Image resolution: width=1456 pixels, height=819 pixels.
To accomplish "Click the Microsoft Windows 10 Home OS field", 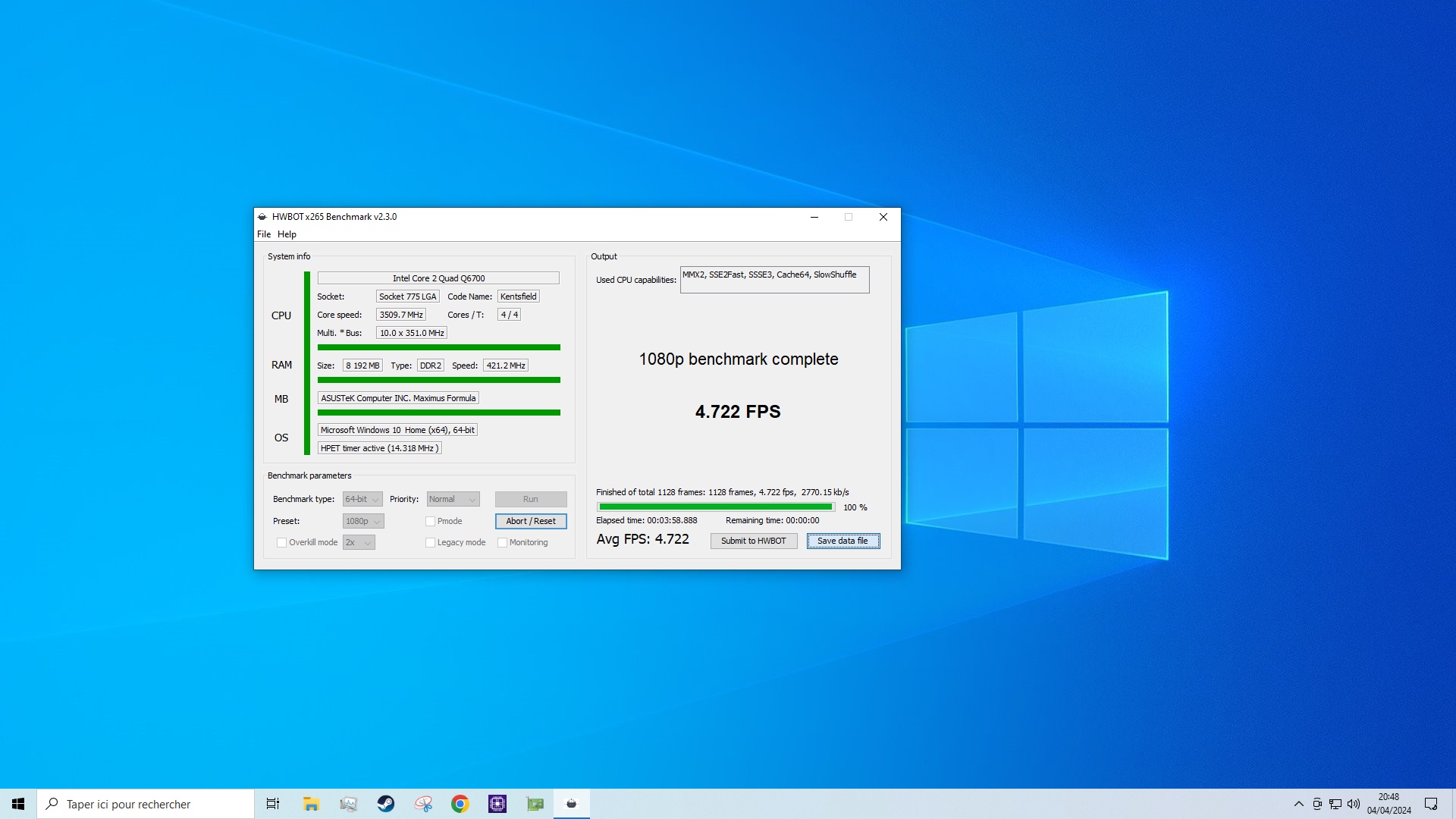I will tap(397, 430).
